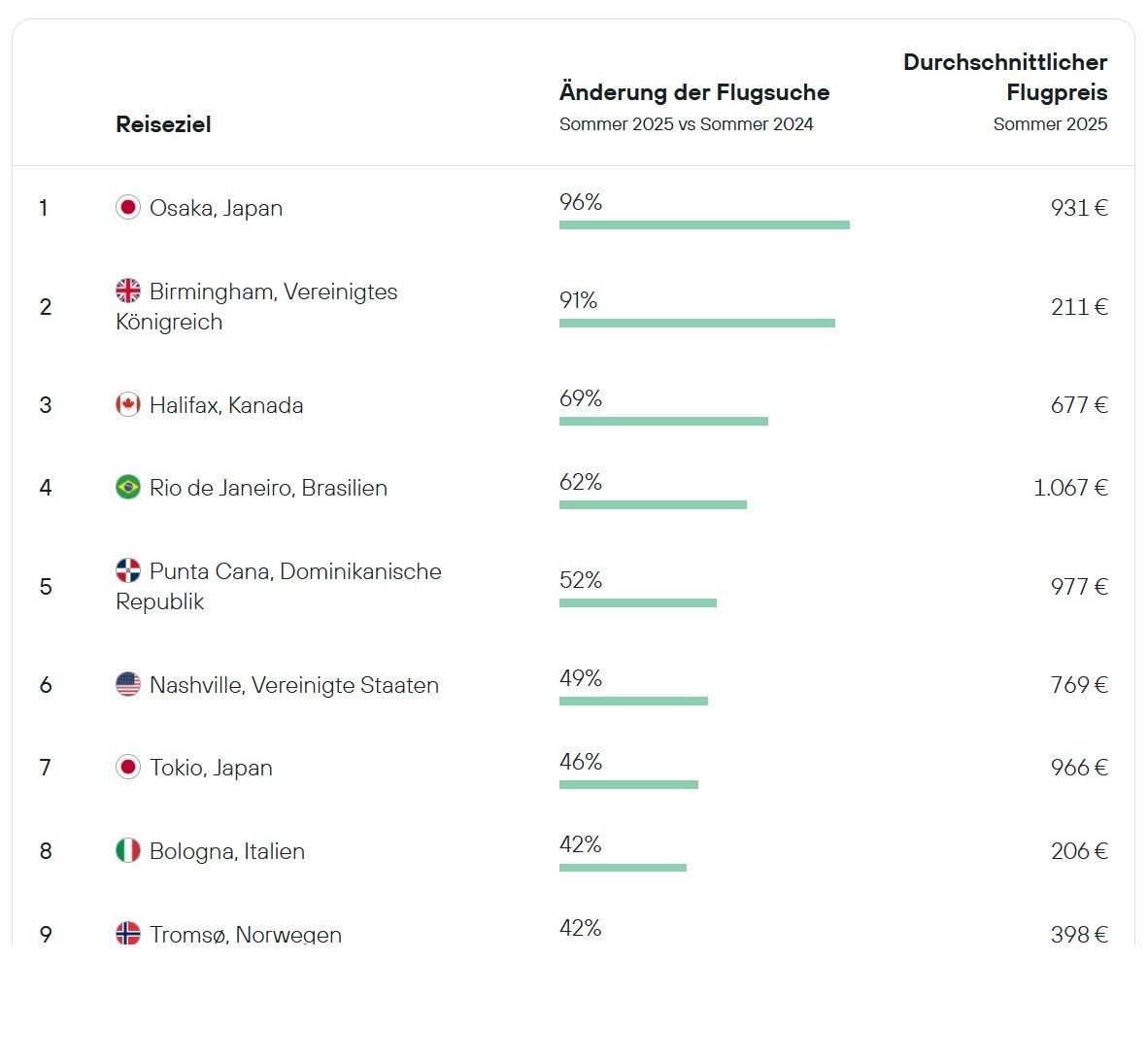Select the Nashville, Vereinigte Staaten row text
This screenshot has width=1148, height=1064.
pyautogui.click(x=293, y=685)
